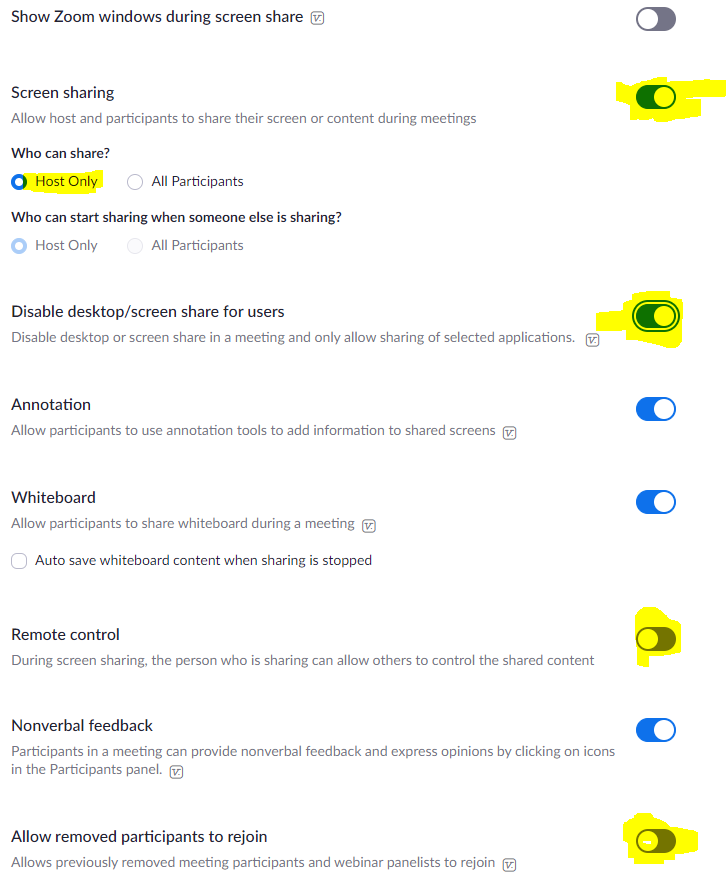Enable Allow removed participants to rejoin
This screenshot has width=726, height=894.
(656, 842)
